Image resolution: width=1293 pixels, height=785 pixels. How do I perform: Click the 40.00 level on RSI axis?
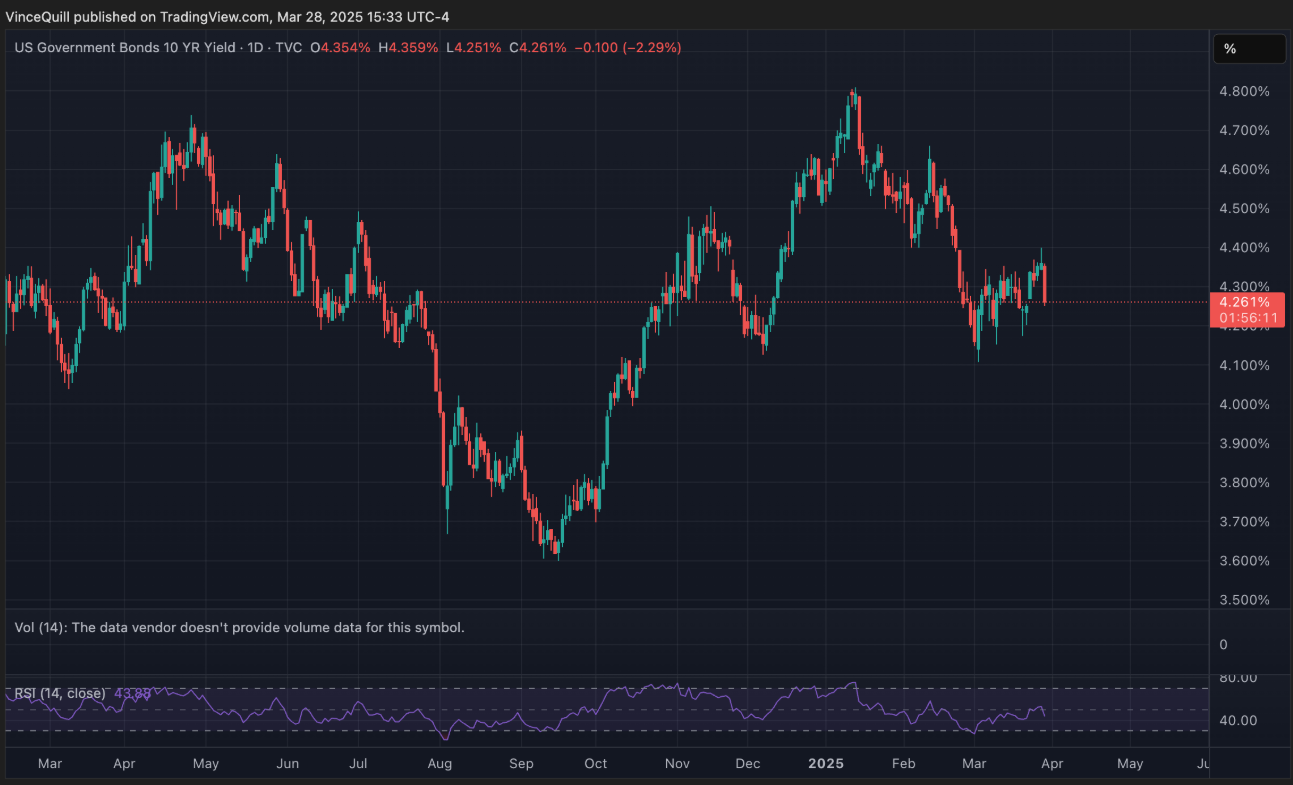(x=1238, y=720)
